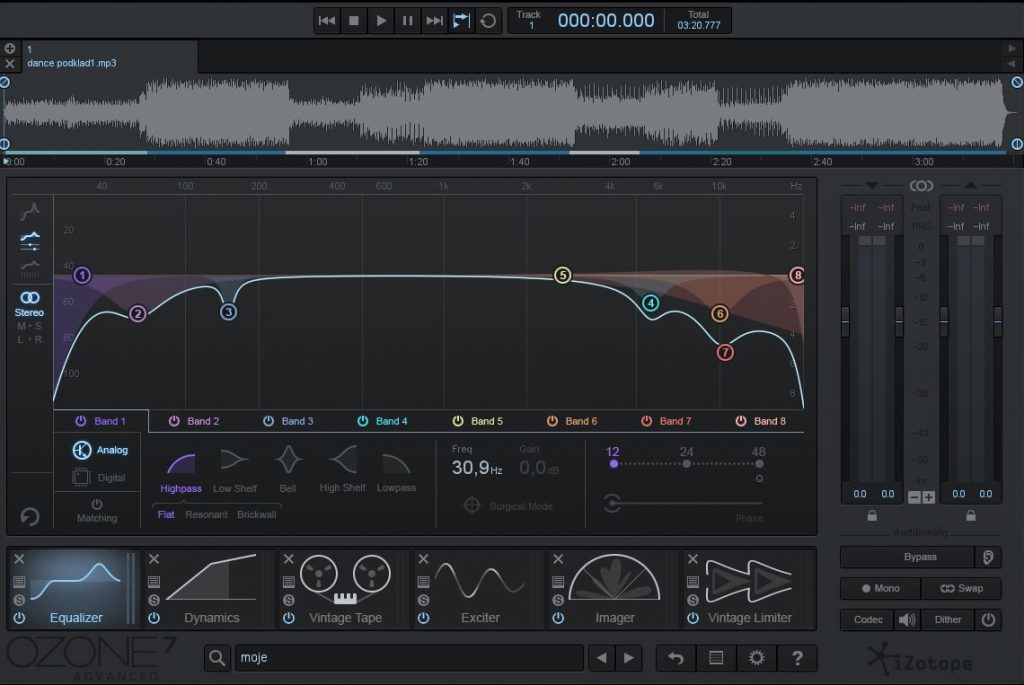Toggle power for Band 1
The width and height of the screenshot is (1024, 685).
(80, 421)
